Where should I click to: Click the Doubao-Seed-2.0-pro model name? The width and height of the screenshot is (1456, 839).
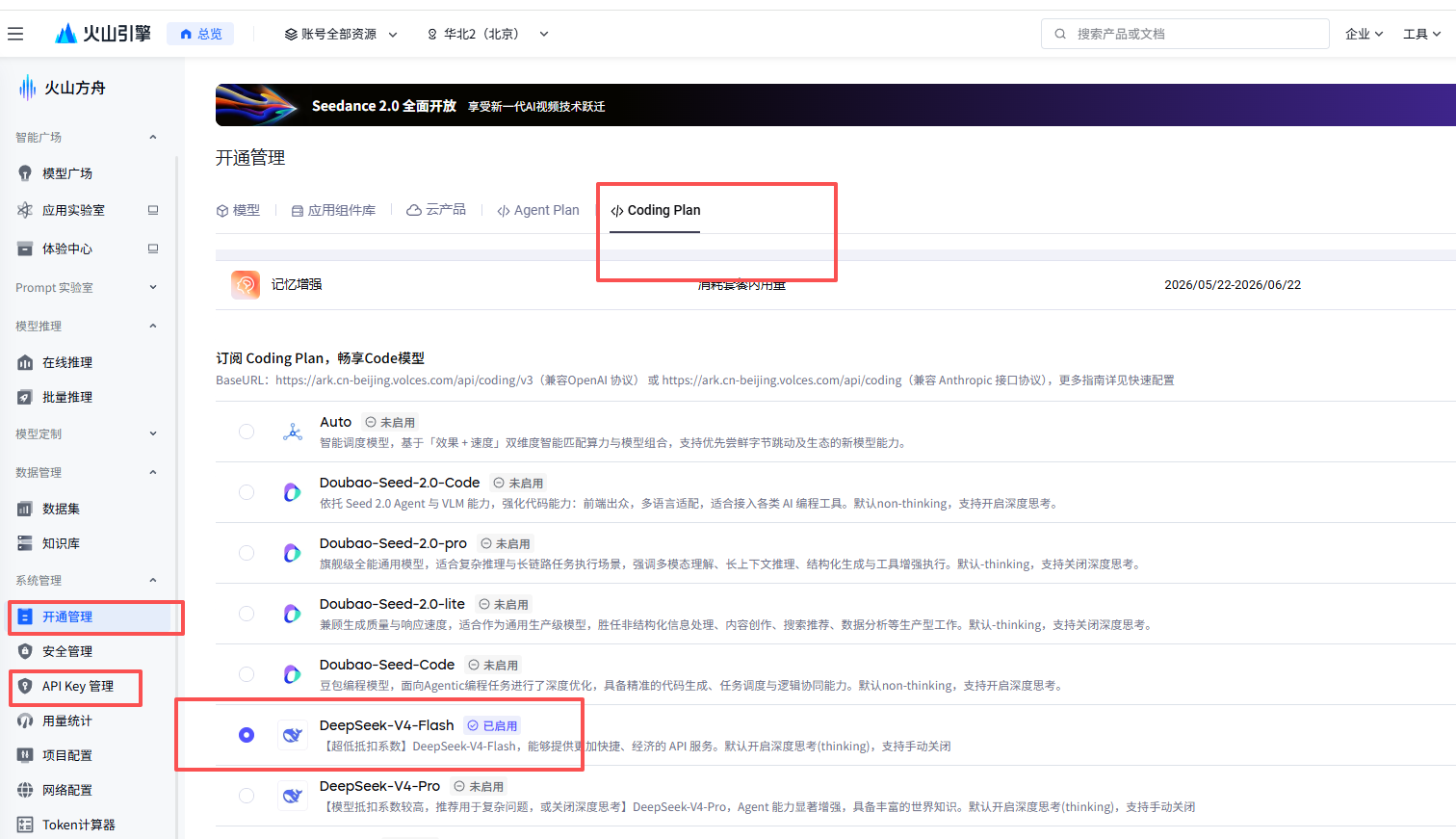click(393, 543)
